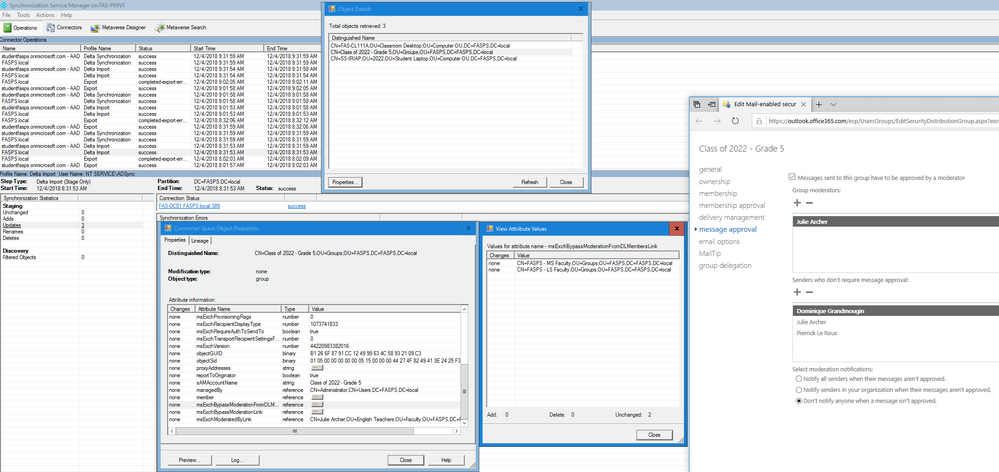Select Julie Archer in Group moderators list
The height and width of the screenshot is (472, 999).
[895, 222]
